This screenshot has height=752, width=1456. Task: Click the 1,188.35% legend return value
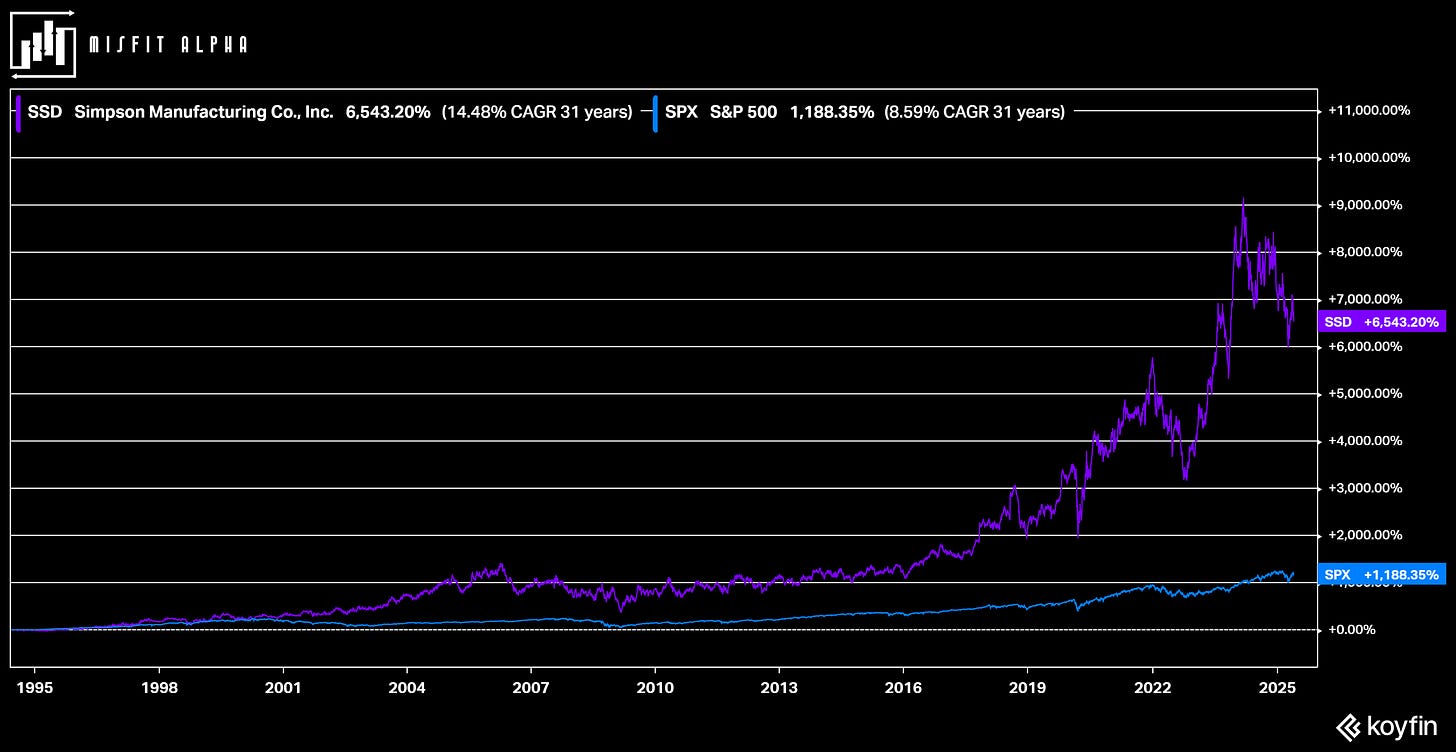pyautogui.click(x=832, y=113)
